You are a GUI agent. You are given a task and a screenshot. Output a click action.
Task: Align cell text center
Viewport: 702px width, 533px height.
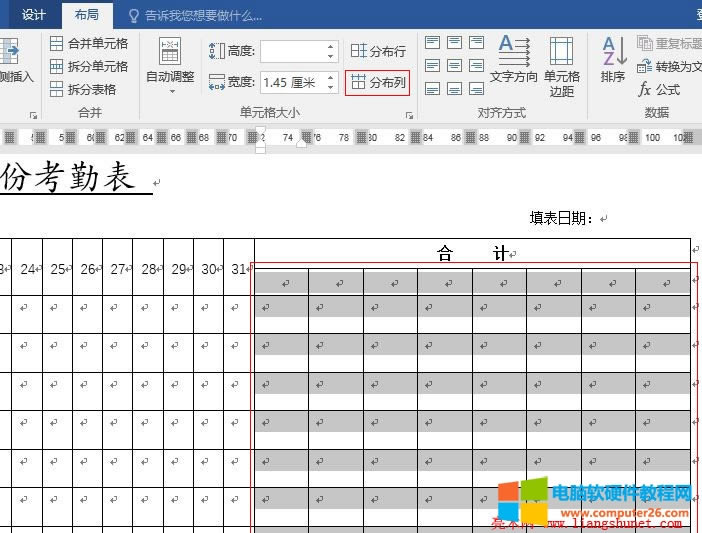pyautogui.click(x=454, y=66)
